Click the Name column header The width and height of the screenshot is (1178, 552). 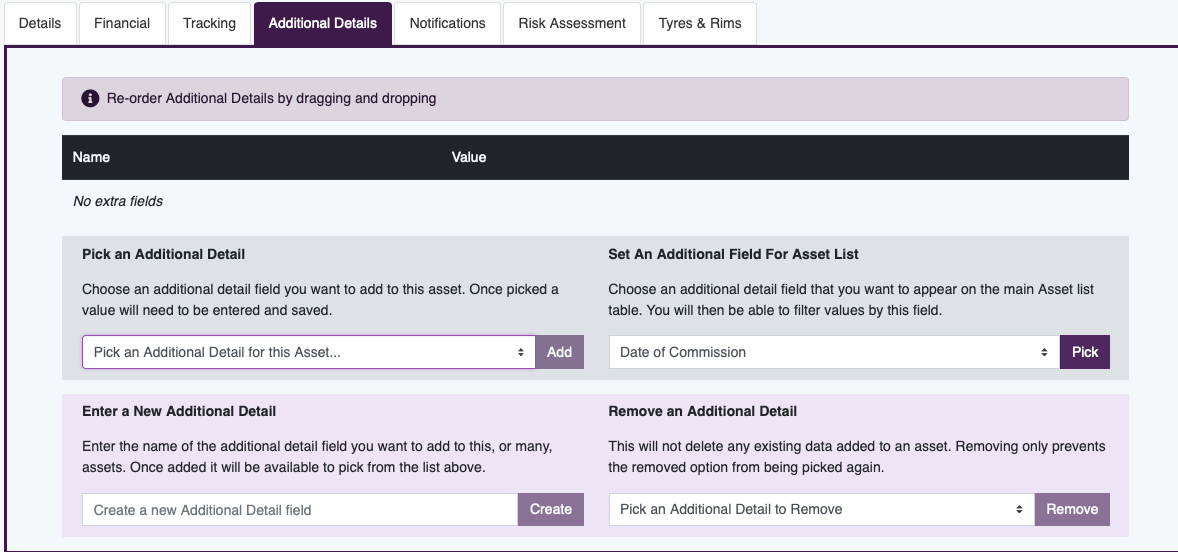[92, 157]
